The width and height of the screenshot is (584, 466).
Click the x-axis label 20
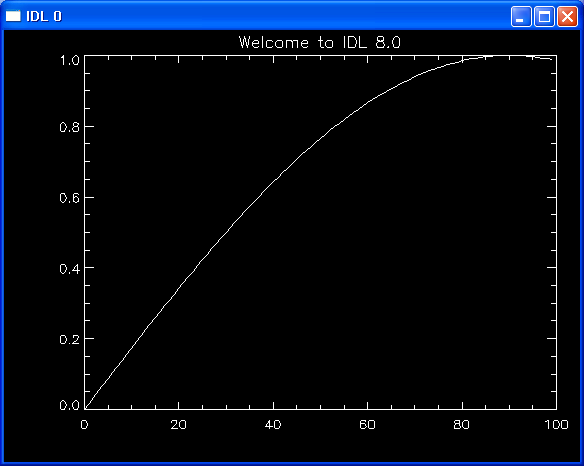[178, 425]
